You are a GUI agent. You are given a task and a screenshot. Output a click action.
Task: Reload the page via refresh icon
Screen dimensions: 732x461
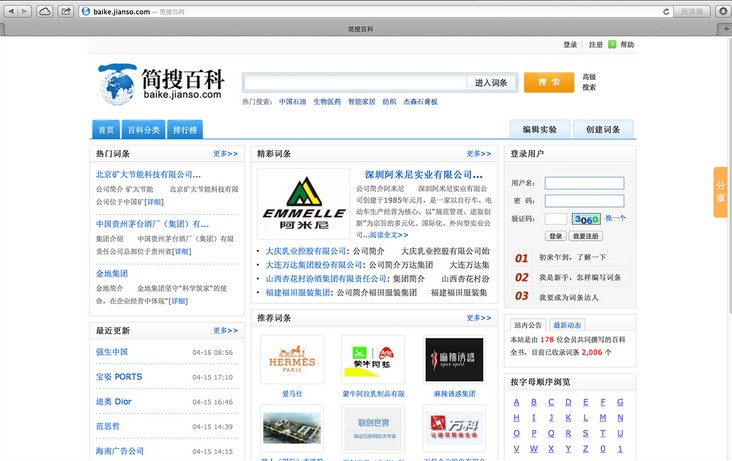(666, 12)
